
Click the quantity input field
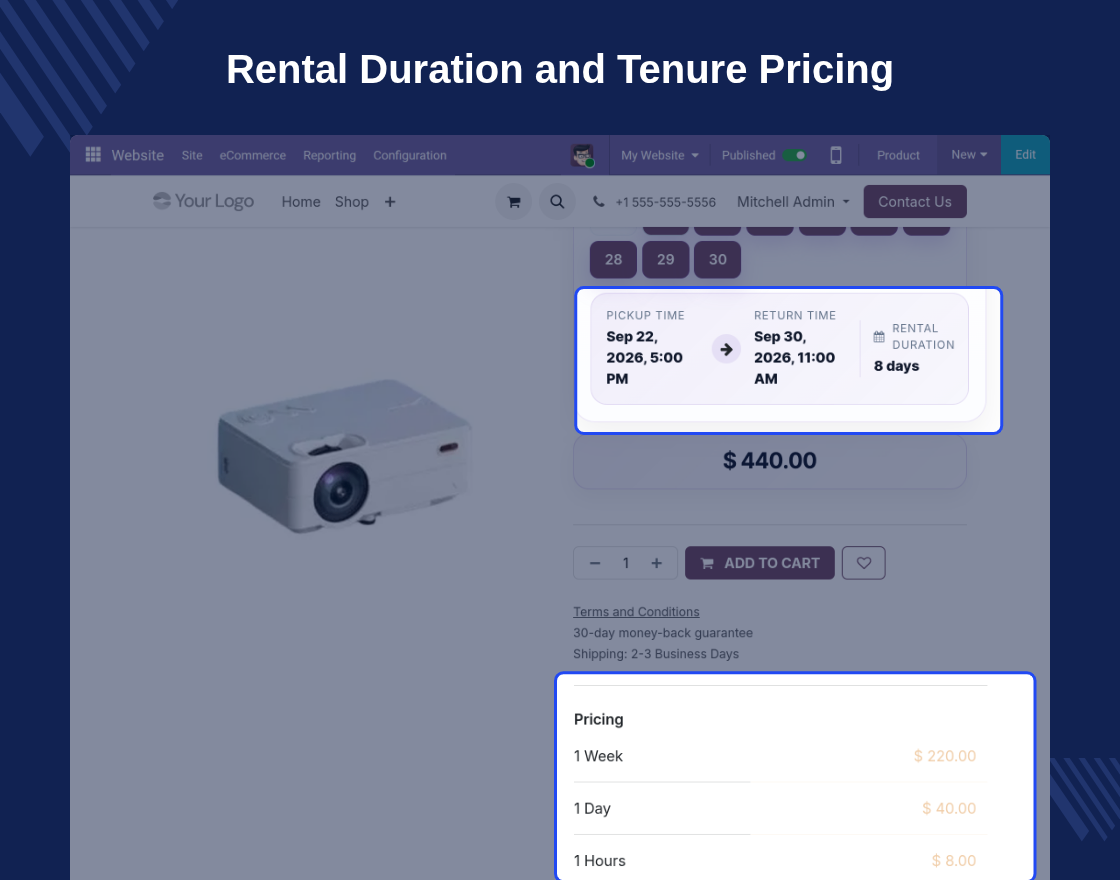(626, 564)
